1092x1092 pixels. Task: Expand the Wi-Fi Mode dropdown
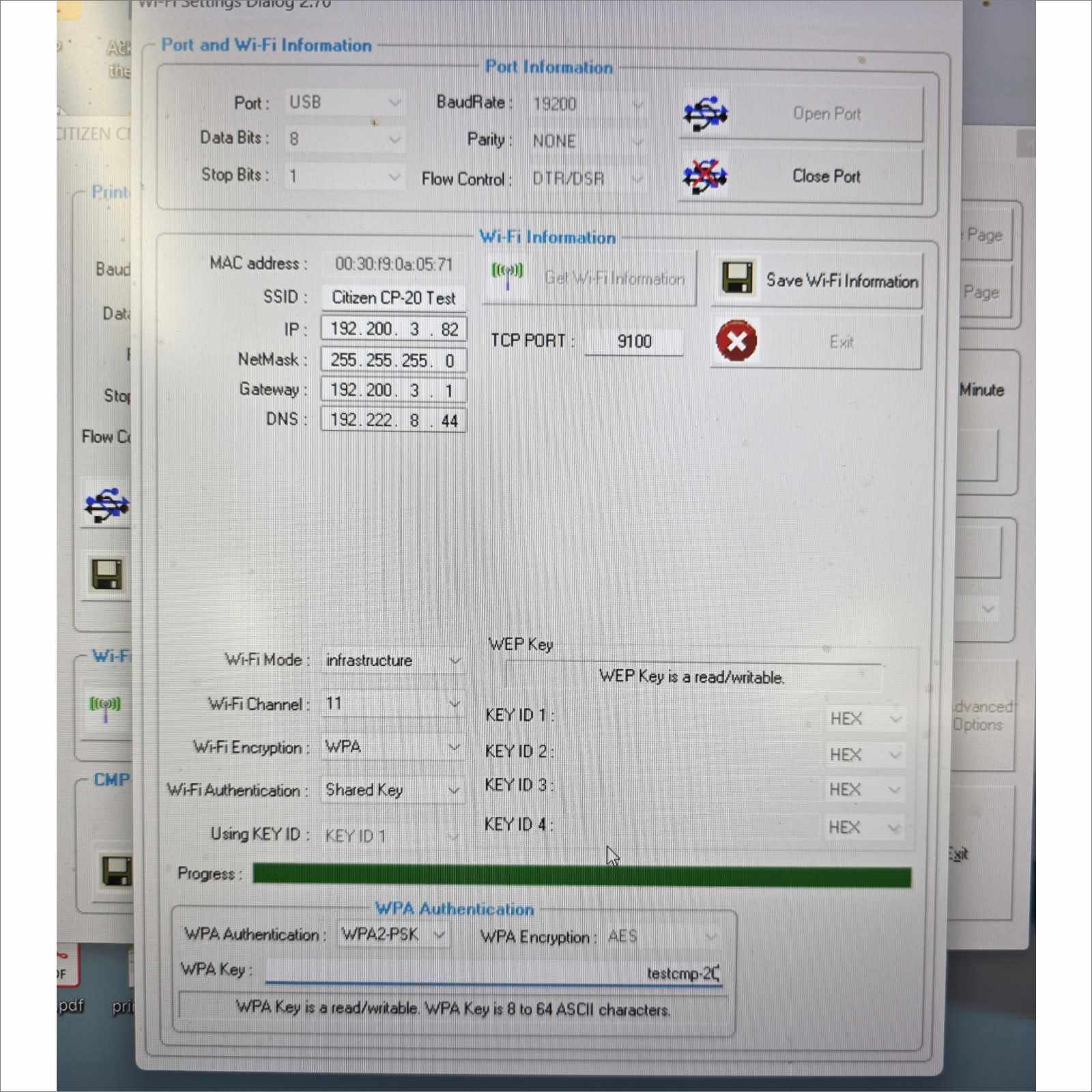[x=392, y=661]
